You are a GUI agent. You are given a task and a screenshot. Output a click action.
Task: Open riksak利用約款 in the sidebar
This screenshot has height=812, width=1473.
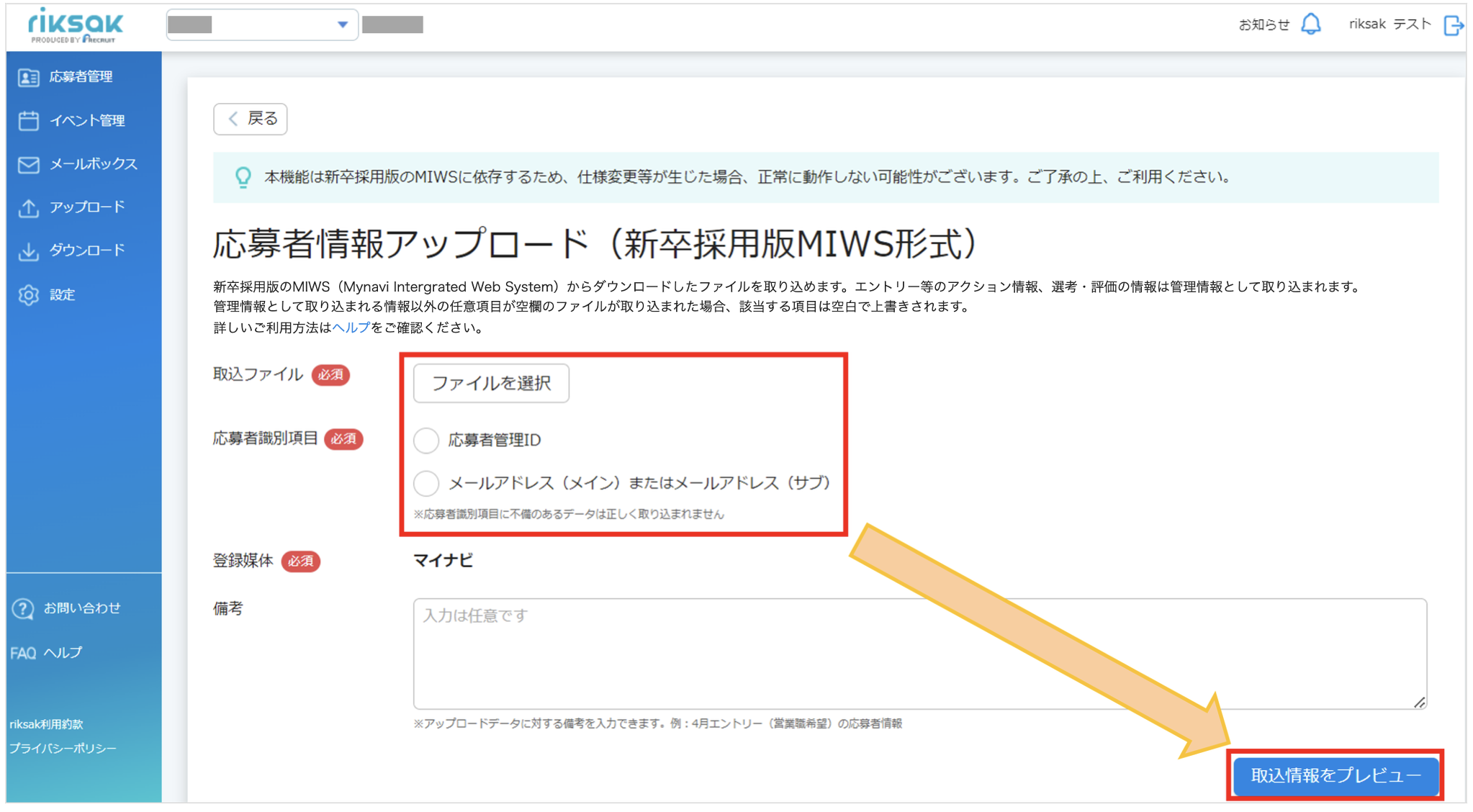[47, 724]
